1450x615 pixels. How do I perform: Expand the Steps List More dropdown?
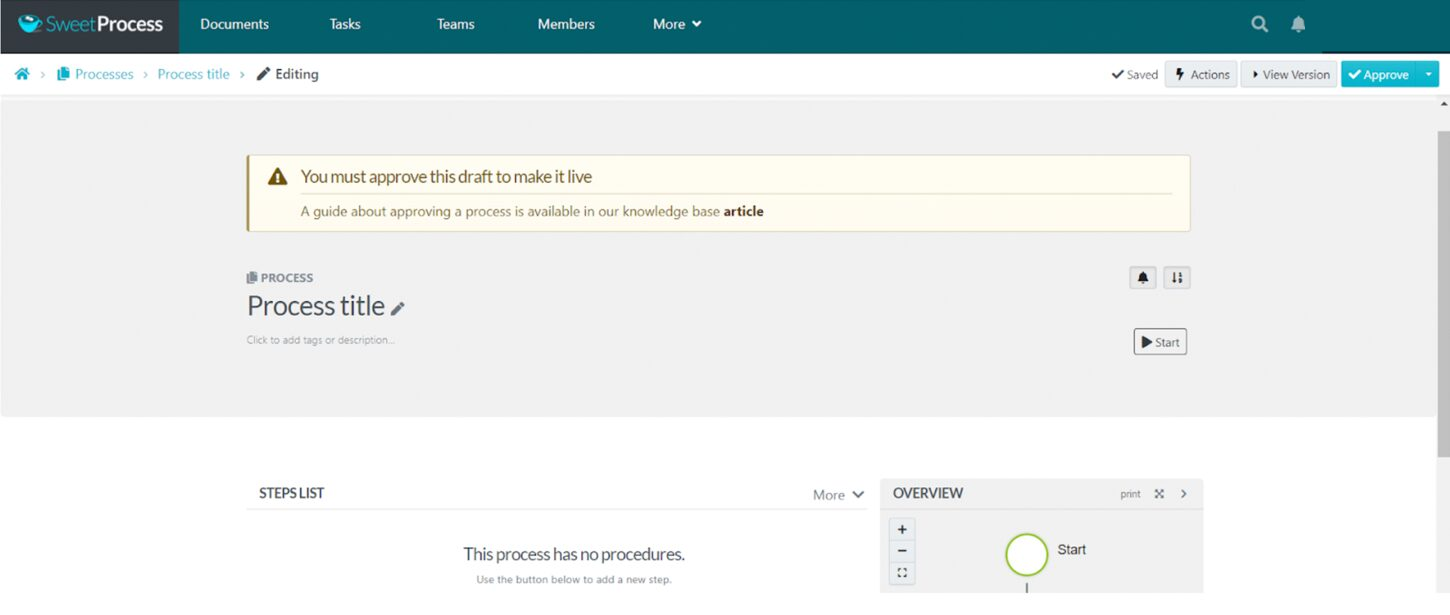coord(838,494)
